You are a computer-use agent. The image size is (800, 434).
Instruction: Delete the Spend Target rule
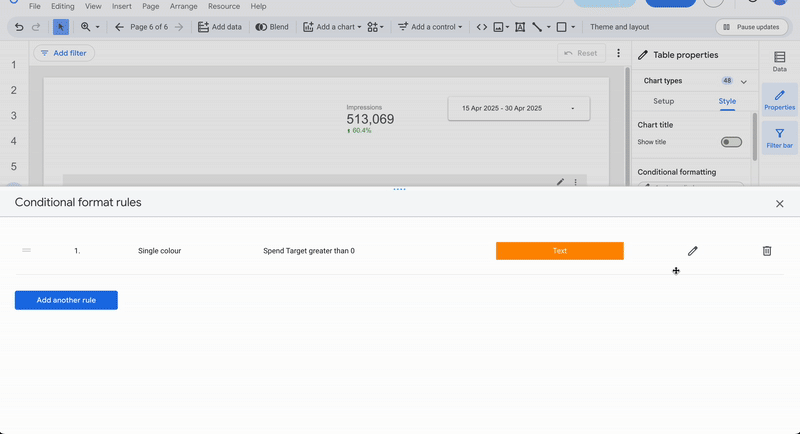[767, 251]
